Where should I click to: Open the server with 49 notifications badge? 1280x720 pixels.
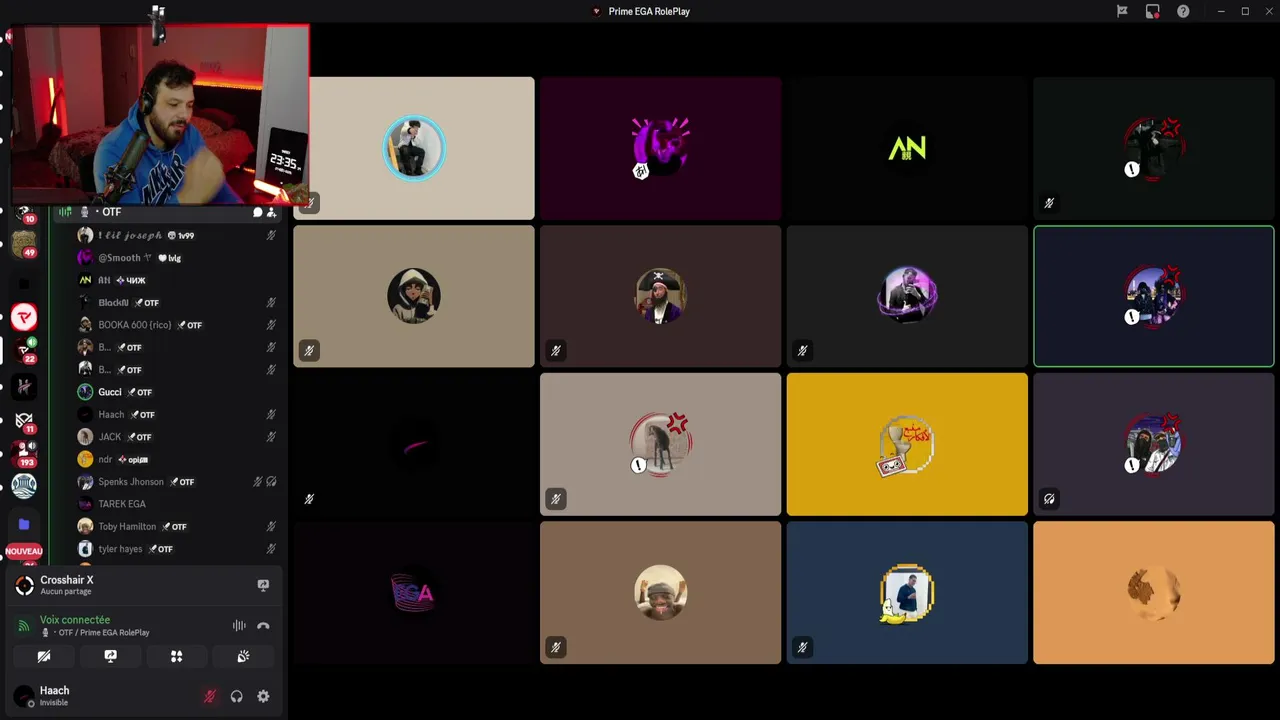[24, 243]
